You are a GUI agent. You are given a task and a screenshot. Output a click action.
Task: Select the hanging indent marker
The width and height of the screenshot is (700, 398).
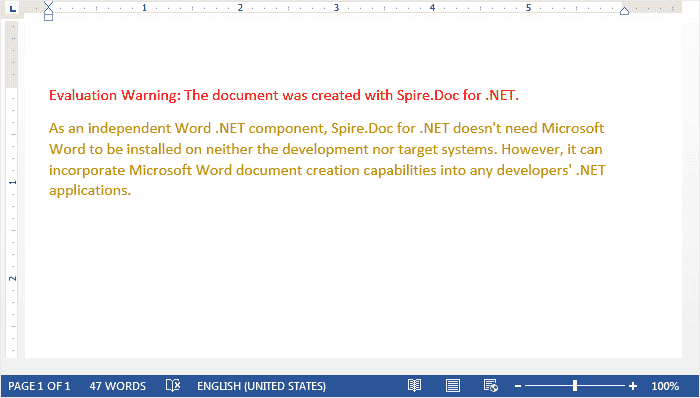click(x=49, y=11)
